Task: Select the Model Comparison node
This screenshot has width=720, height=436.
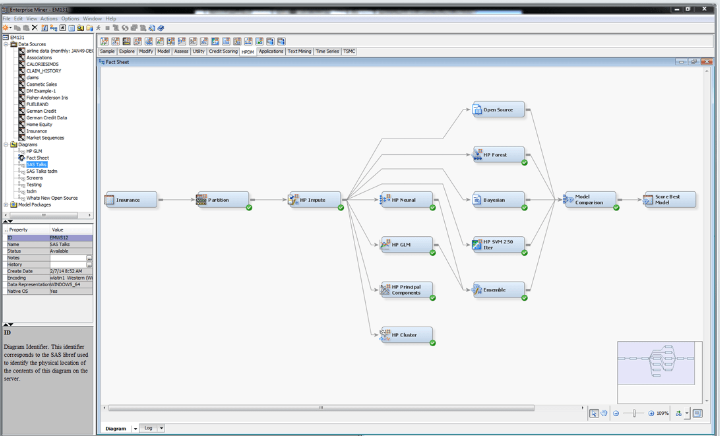Action: 589,199
